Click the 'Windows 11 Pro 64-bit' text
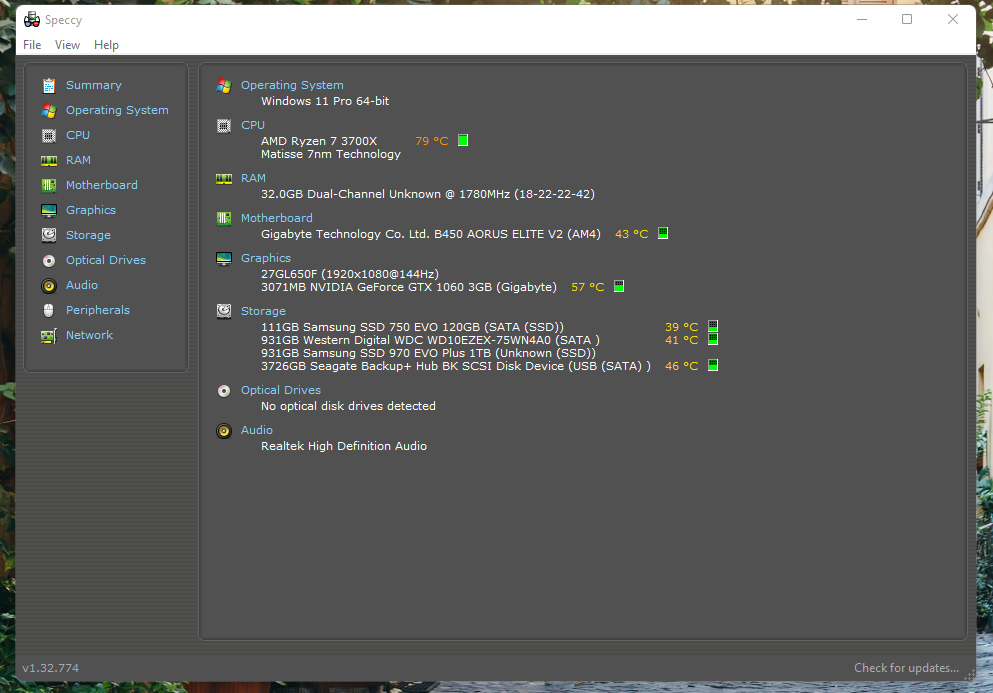Screen dimensions: 993x693 [325, 101]
